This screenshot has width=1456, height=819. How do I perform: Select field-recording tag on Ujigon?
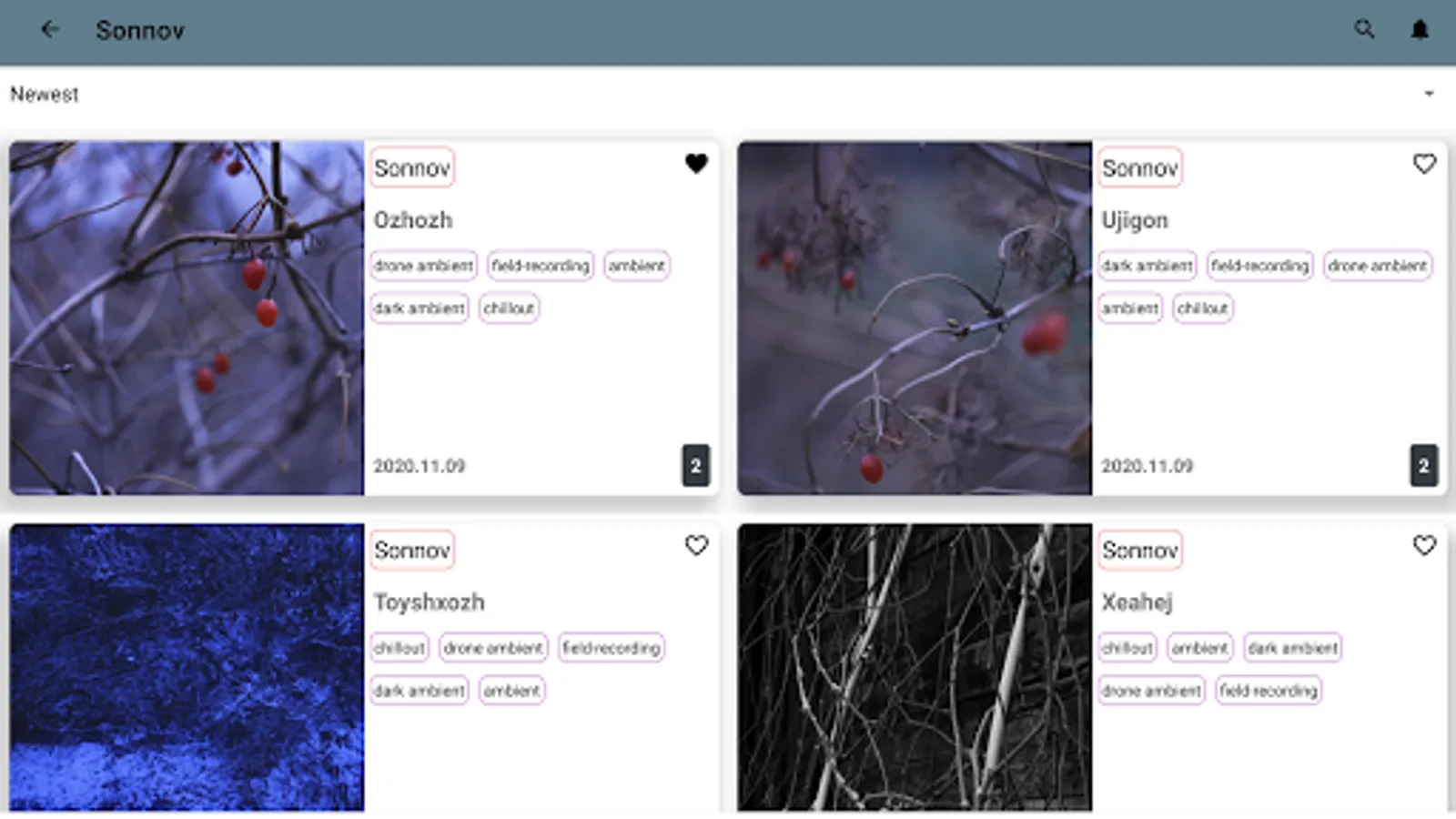[x=1260, y=266]
